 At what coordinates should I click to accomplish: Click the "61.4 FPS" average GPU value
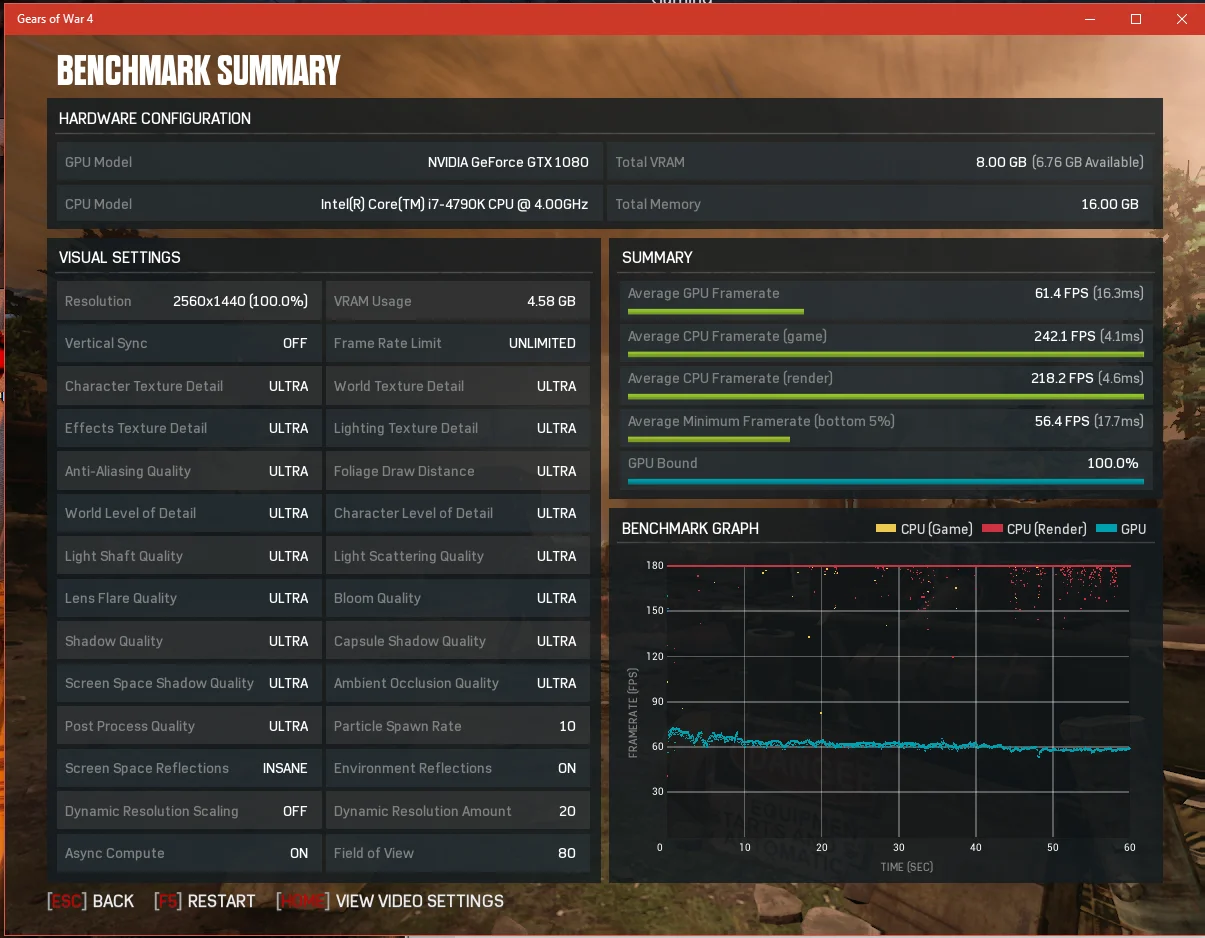tap(1064, 293)
